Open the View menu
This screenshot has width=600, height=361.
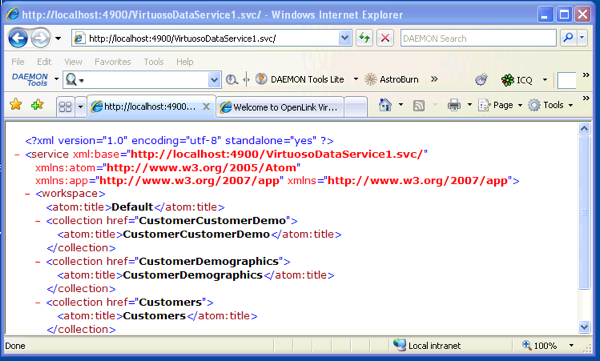pos(73,62)
